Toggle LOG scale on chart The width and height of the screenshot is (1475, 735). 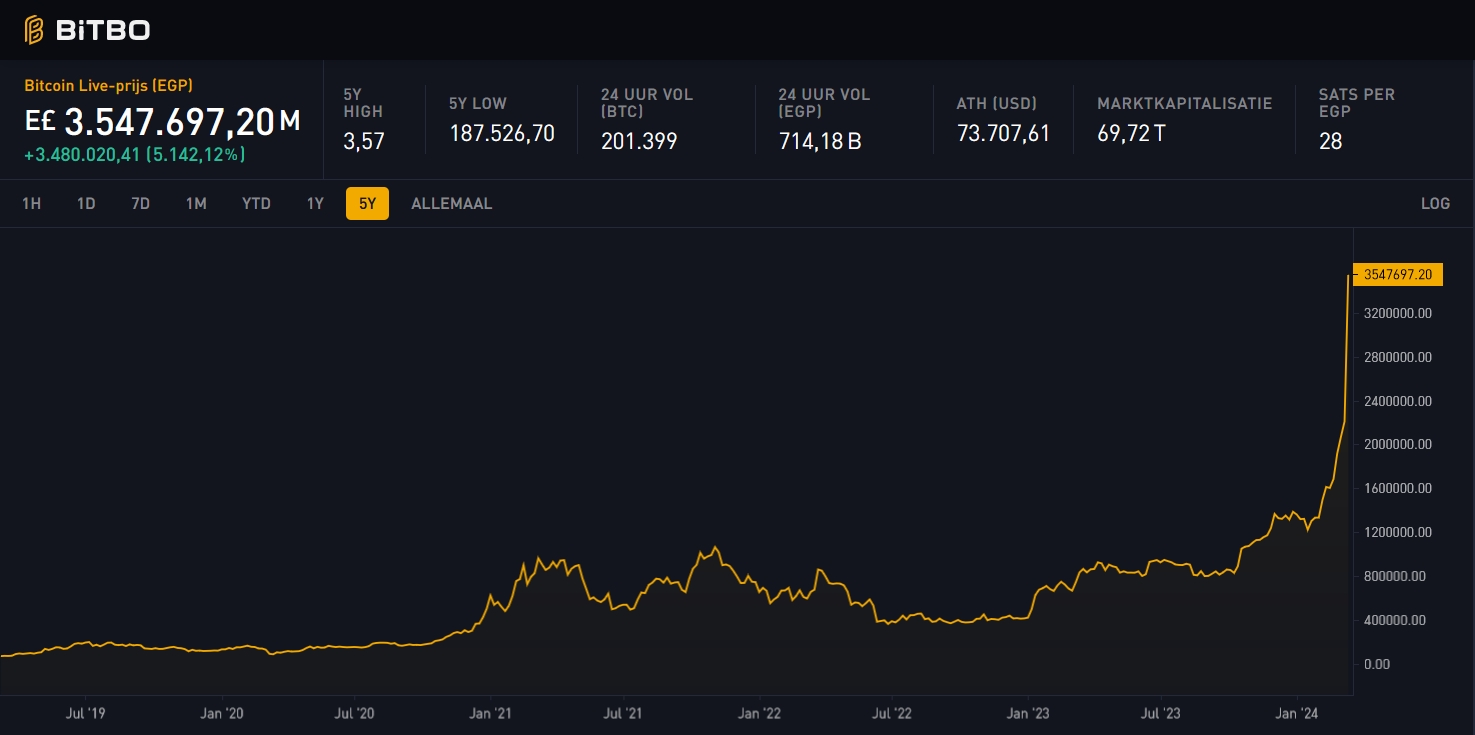click(1435, 203)
